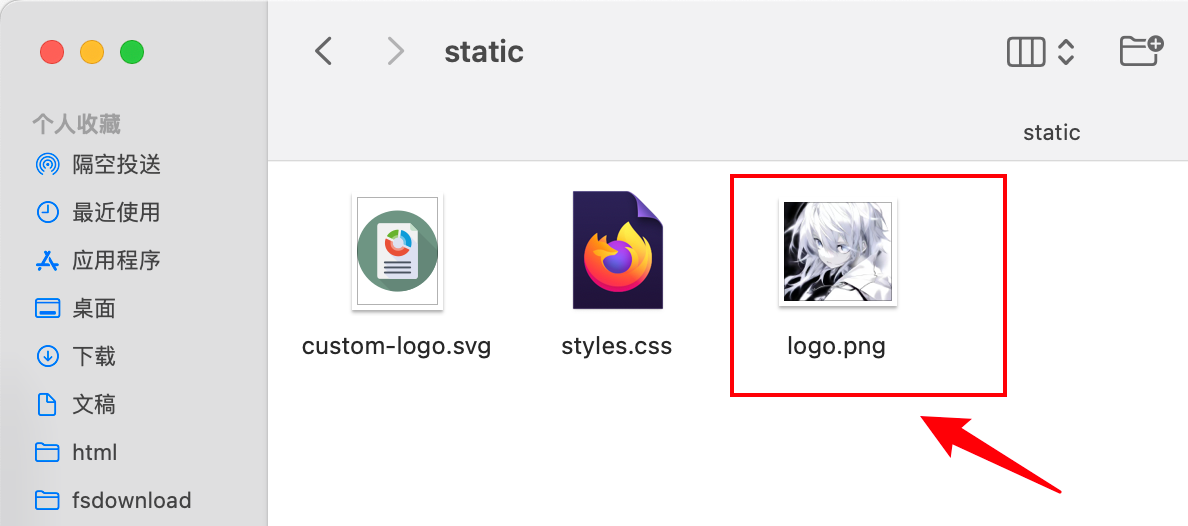This screenshot has width=1188, height=526.
Task: Click styles.css file name
Action: 617,346
